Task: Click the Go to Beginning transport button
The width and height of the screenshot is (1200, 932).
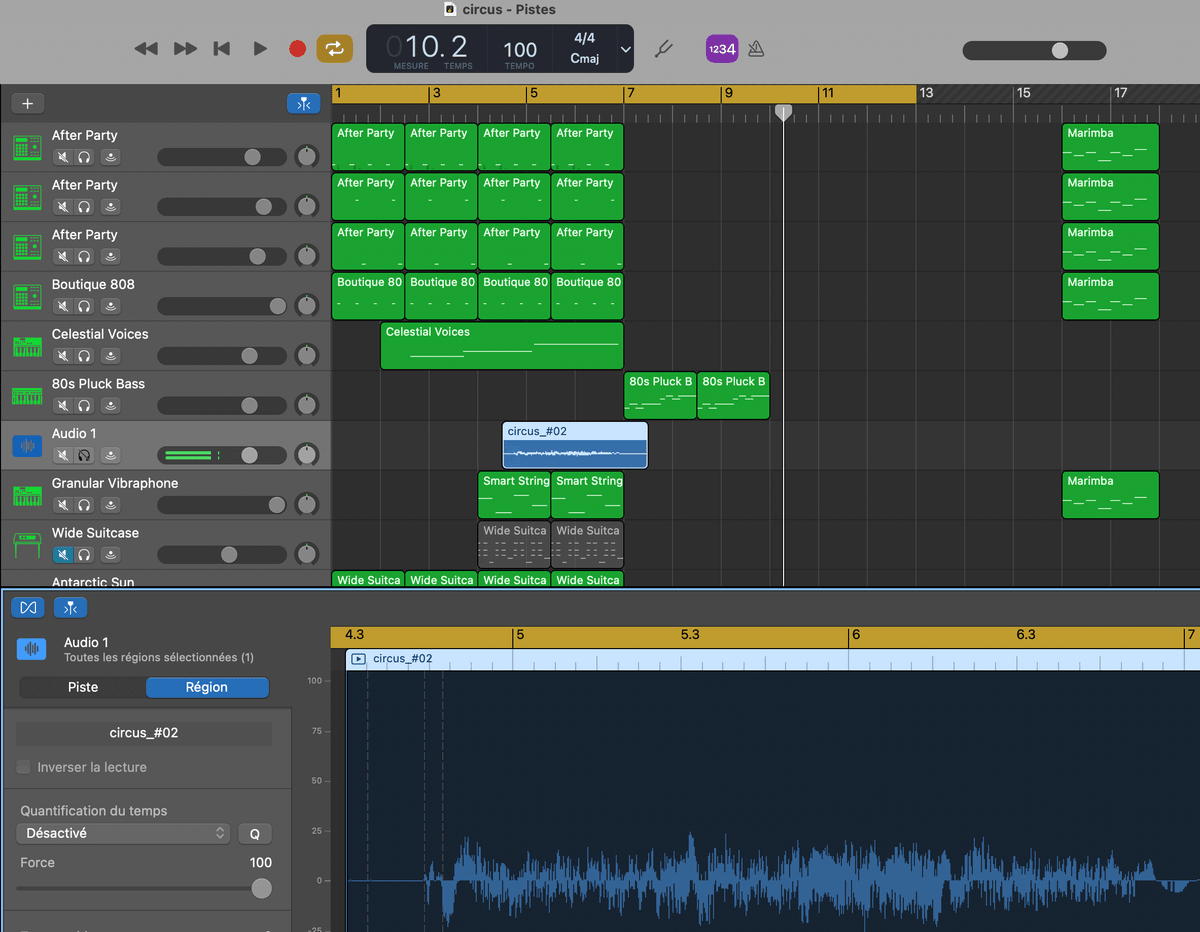Action: click(222, 48)
